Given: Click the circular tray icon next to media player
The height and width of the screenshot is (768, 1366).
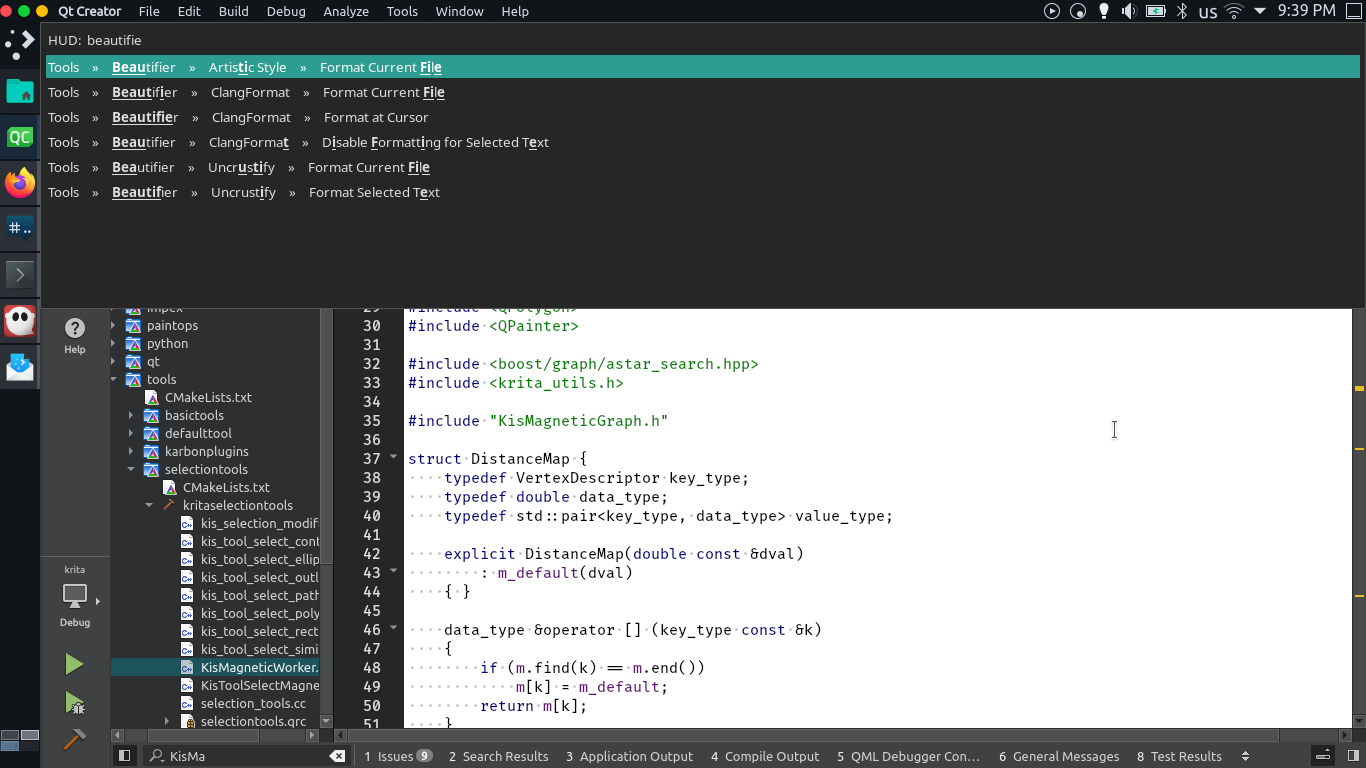Looking at the screenshot, I should pyautogui.click(x=1078, y=11).
